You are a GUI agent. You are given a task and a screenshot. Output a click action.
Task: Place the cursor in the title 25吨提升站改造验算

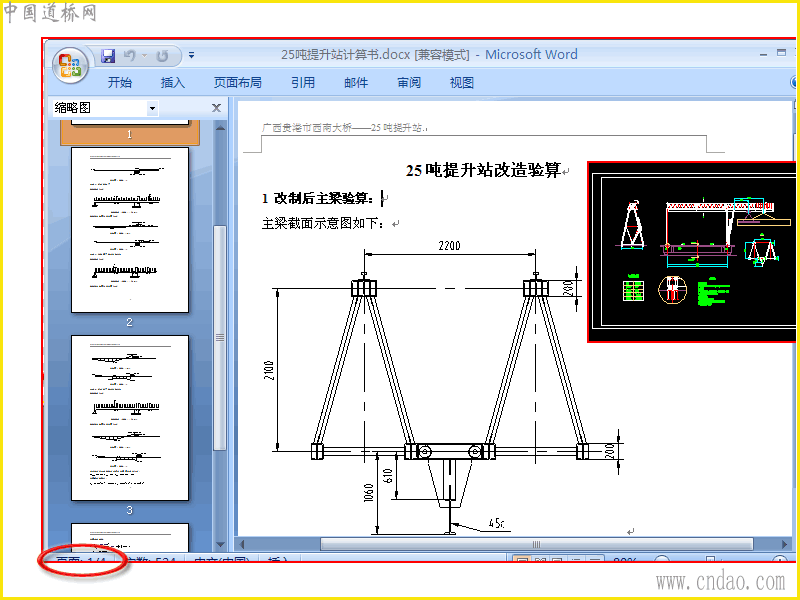[483, 170]
